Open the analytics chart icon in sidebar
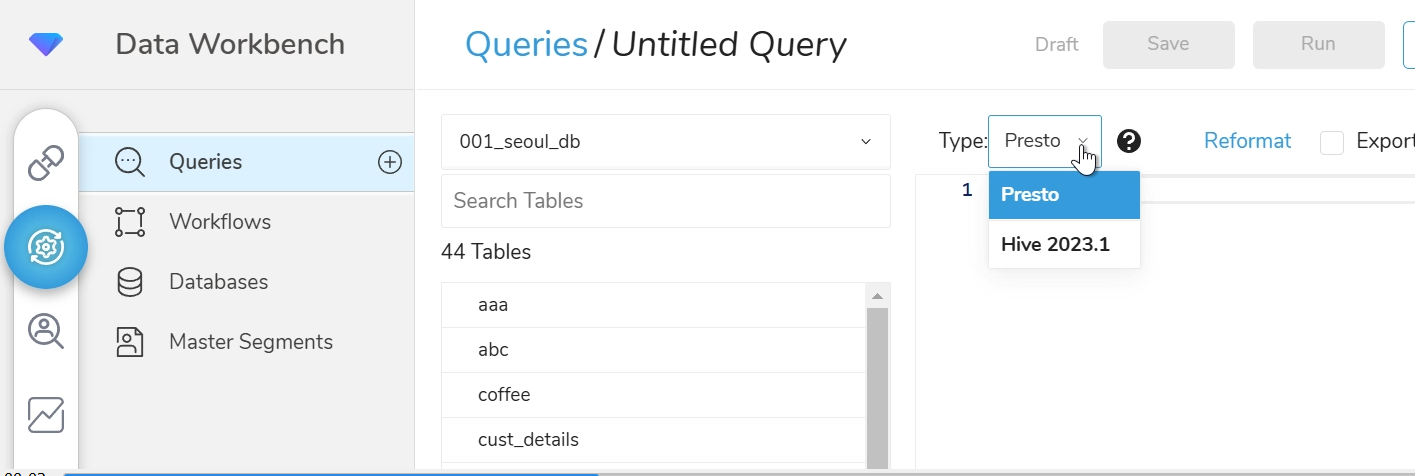 click(x=46, y=415)
